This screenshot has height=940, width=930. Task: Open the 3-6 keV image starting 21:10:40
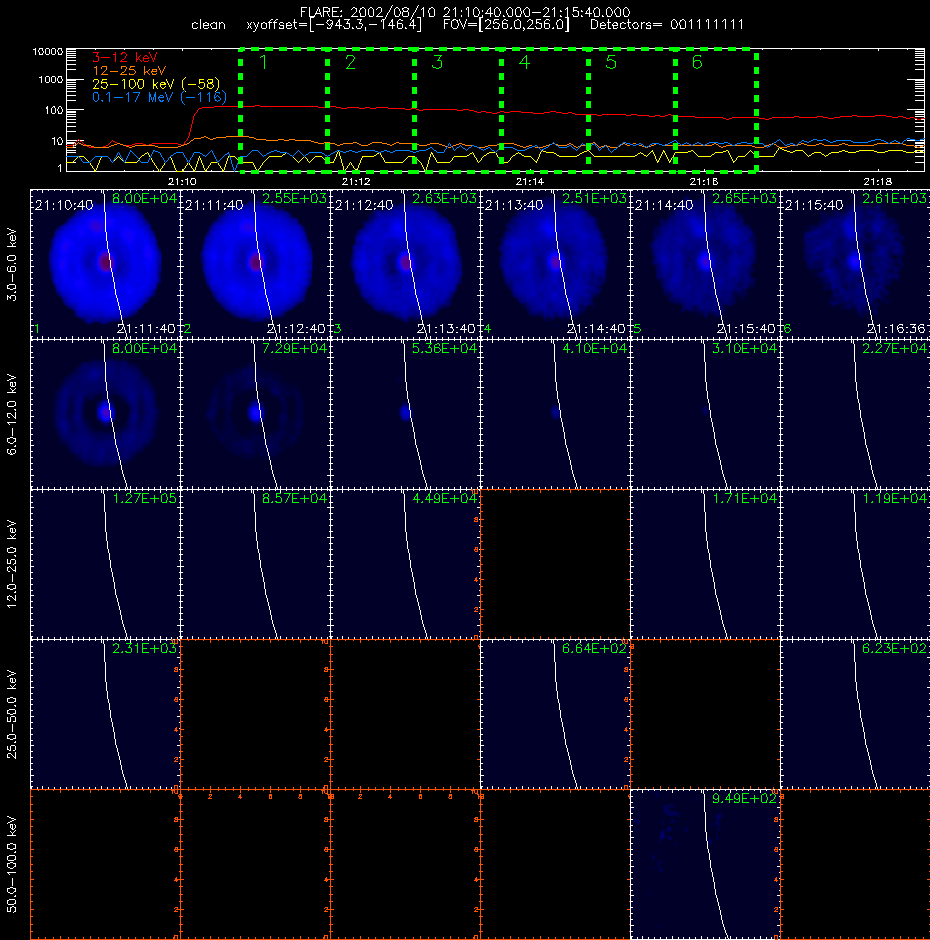[106, 264]
